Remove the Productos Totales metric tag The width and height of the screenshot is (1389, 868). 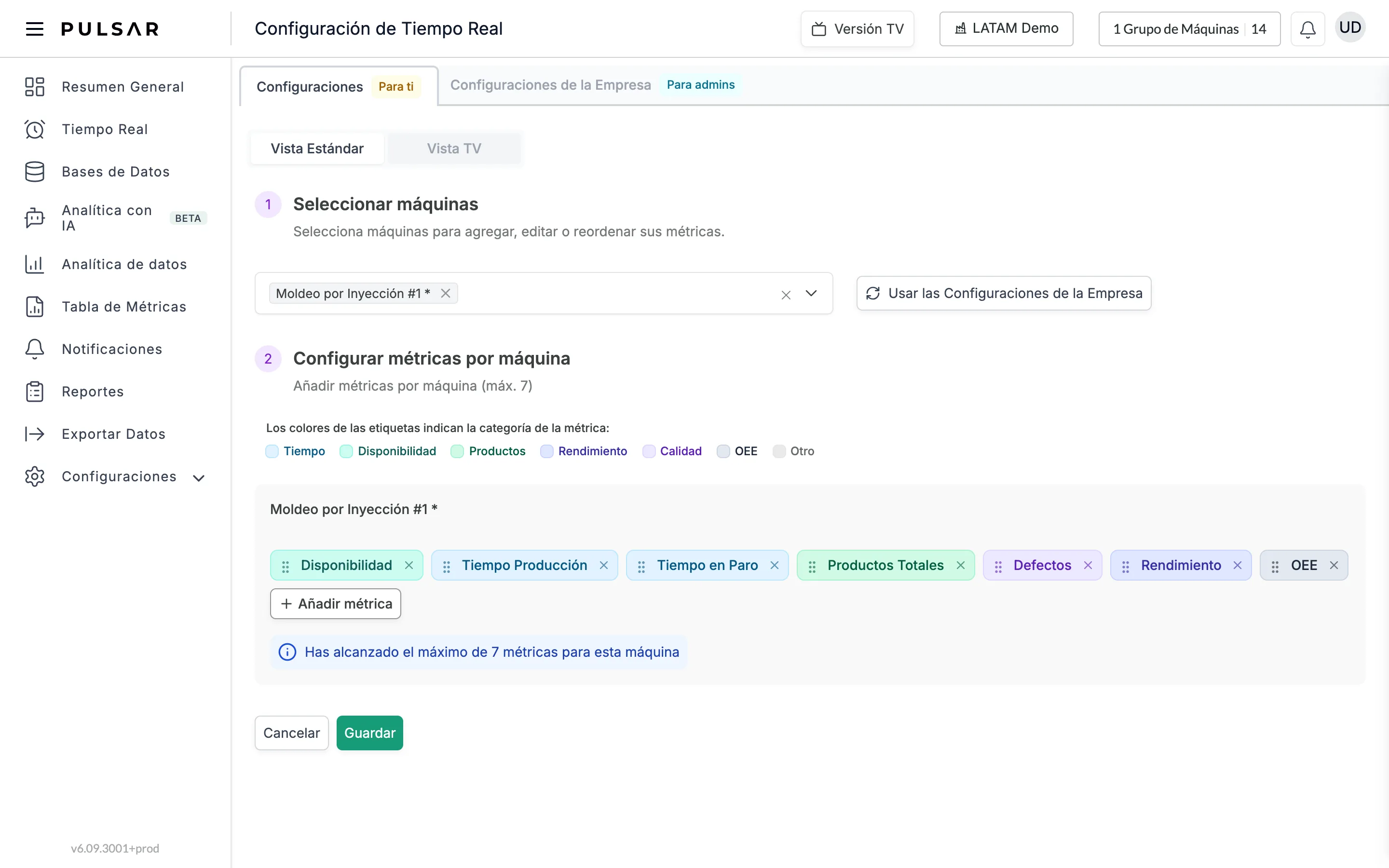click(x=960, y=566)
